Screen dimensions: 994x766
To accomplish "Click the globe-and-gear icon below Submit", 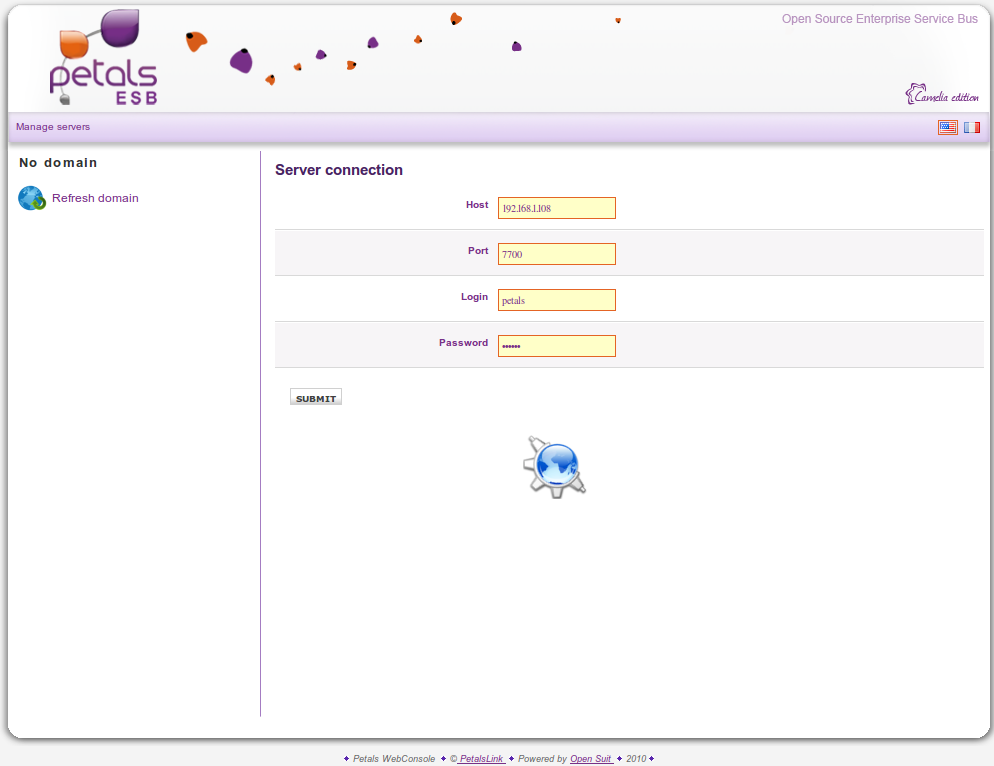I will click(554, 466).
